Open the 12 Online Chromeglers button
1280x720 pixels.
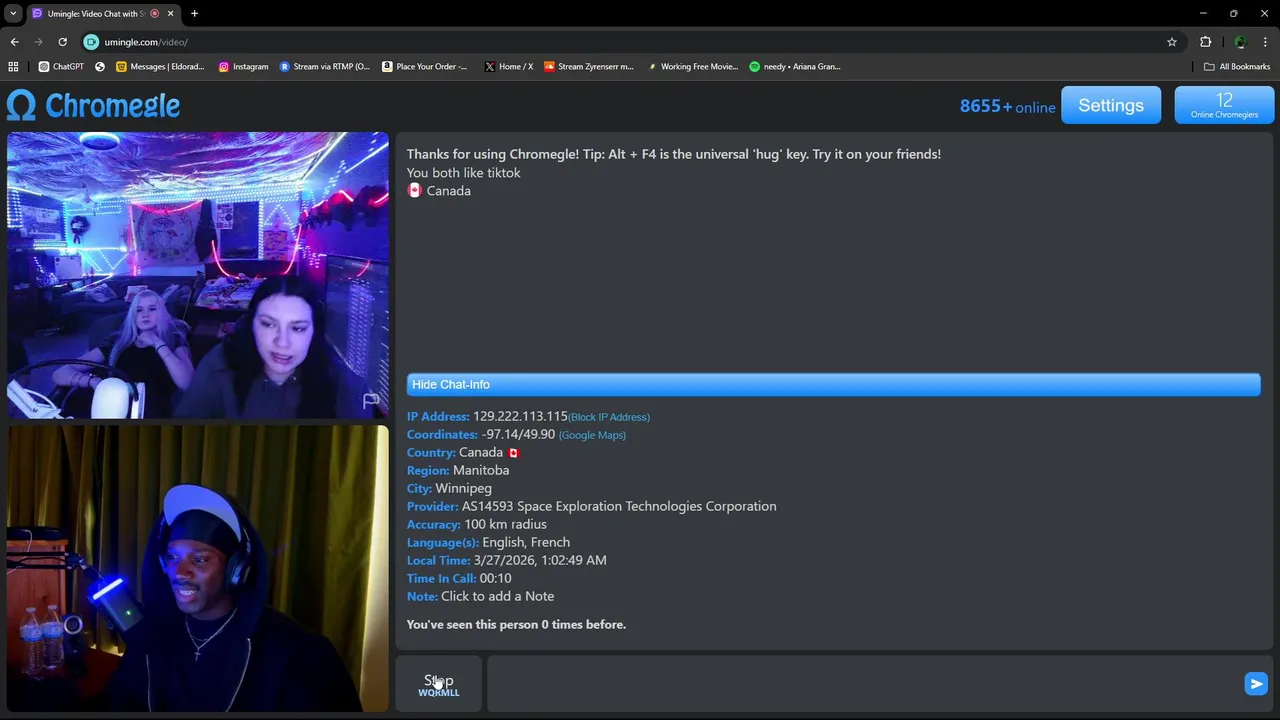coord(1224,105)
